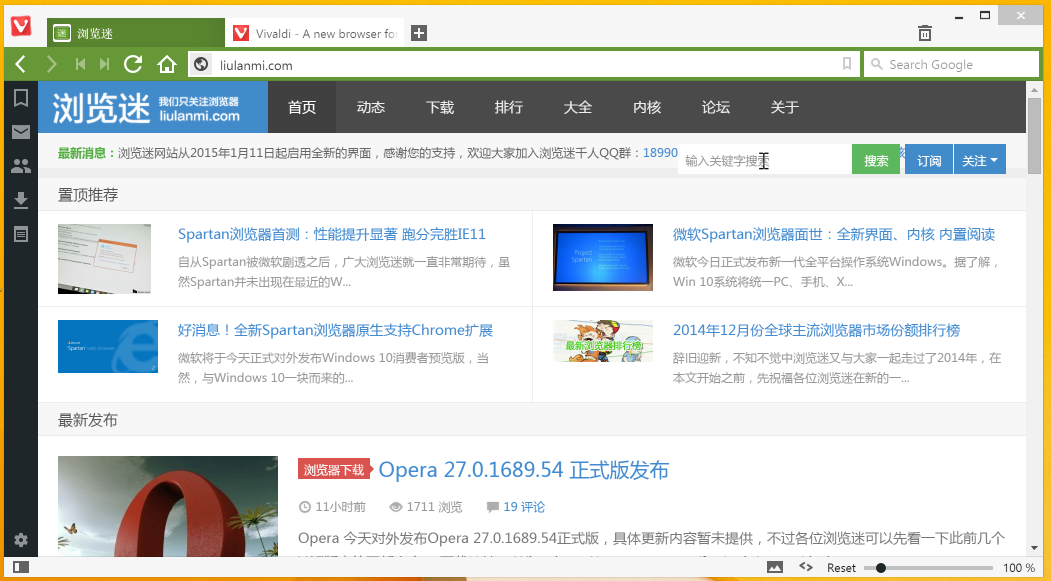
Task: Open the 论坛 navigation item
Action: coord(715,107)
